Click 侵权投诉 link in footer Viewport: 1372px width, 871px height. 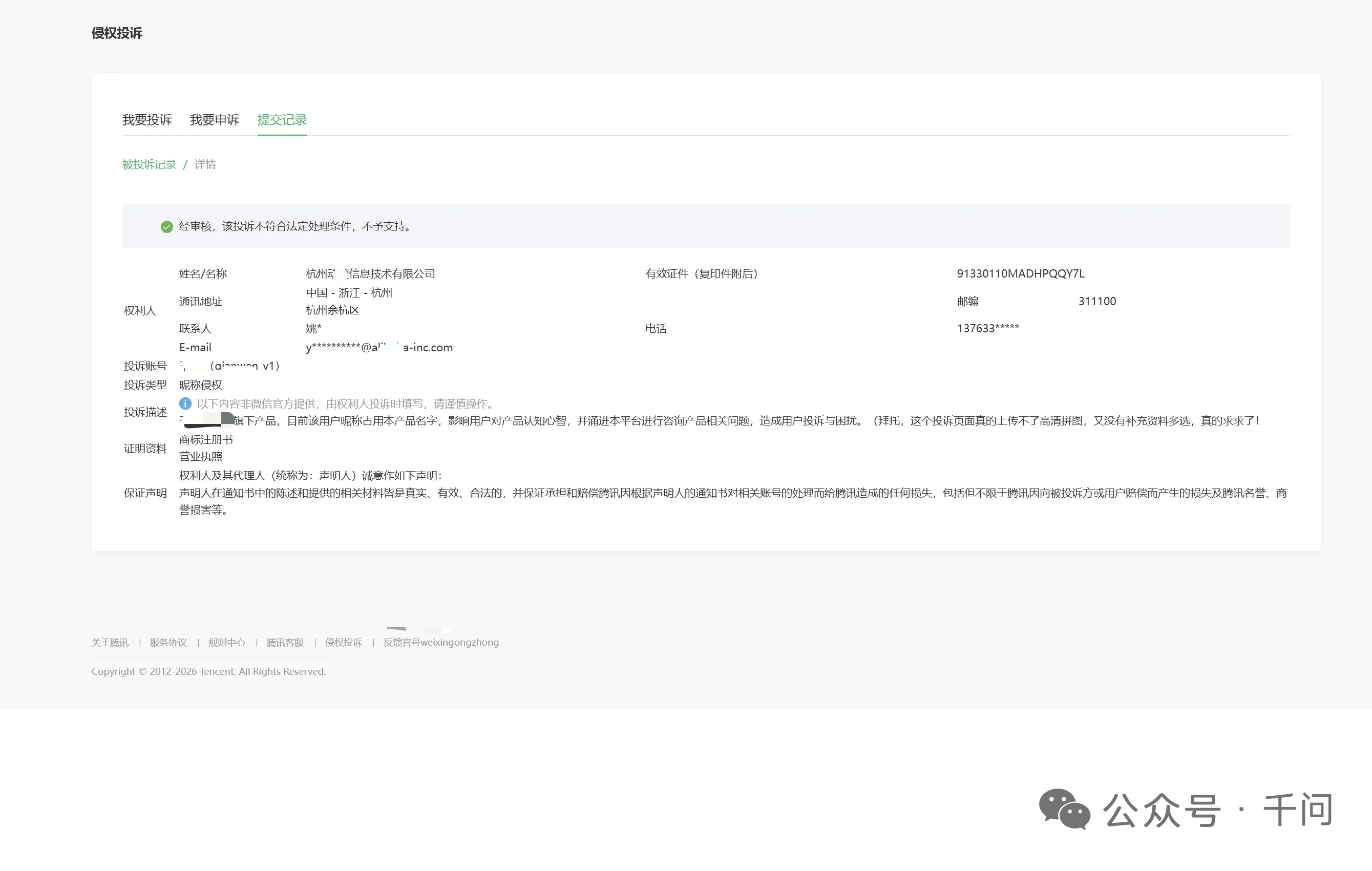(x=343, y=643)
